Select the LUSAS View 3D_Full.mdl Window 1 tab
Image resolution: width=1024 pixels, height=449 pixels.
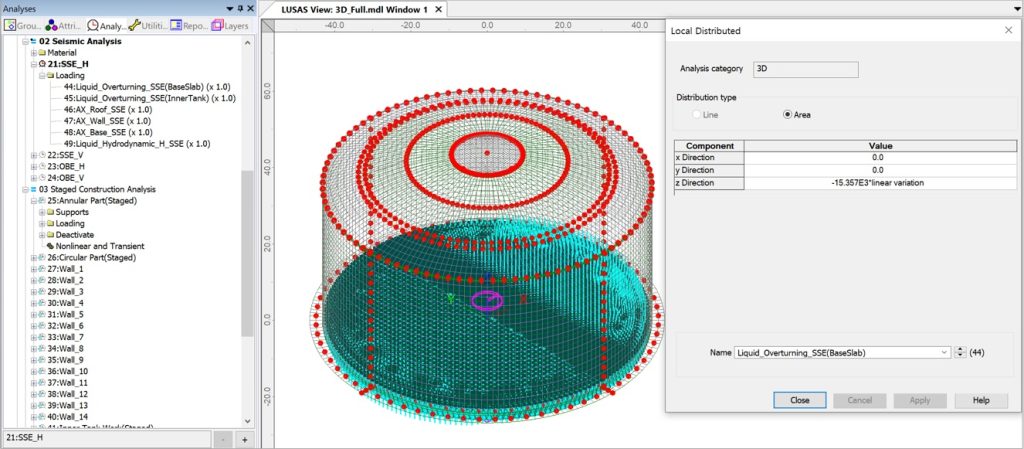[x=340, y=9]
